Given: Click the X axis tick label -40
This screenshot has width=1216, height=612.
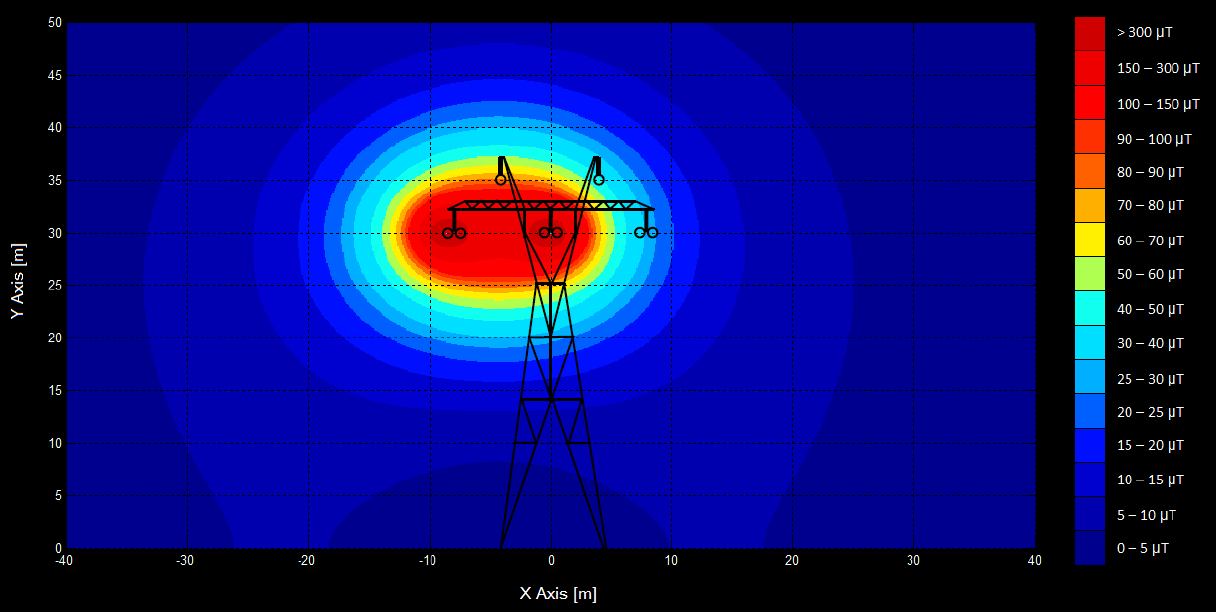Looking at the screenshot, I should point(64,561).
